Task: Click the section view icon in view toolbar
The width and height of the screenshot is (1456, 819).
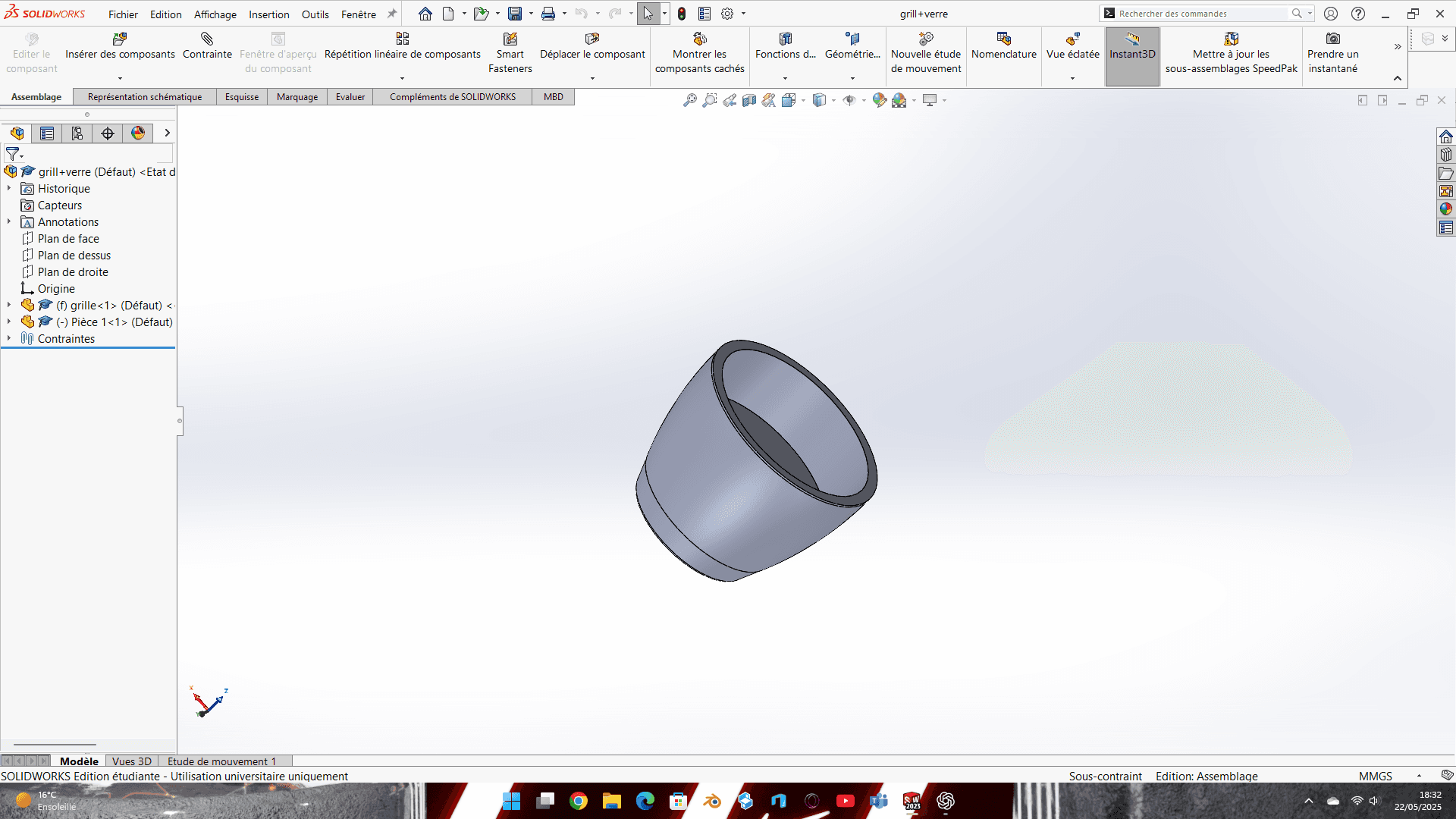Action: coord(749,100)
